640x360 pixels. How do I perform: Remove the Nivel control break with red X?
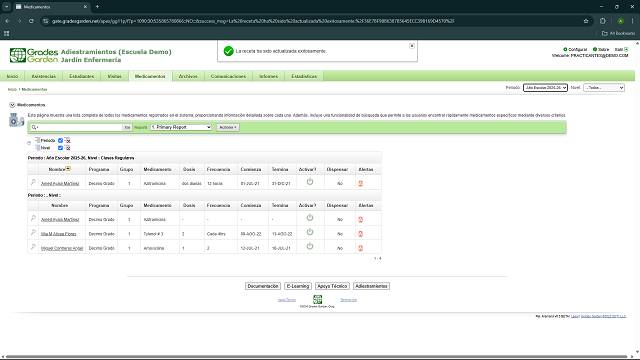pos(67,148)
